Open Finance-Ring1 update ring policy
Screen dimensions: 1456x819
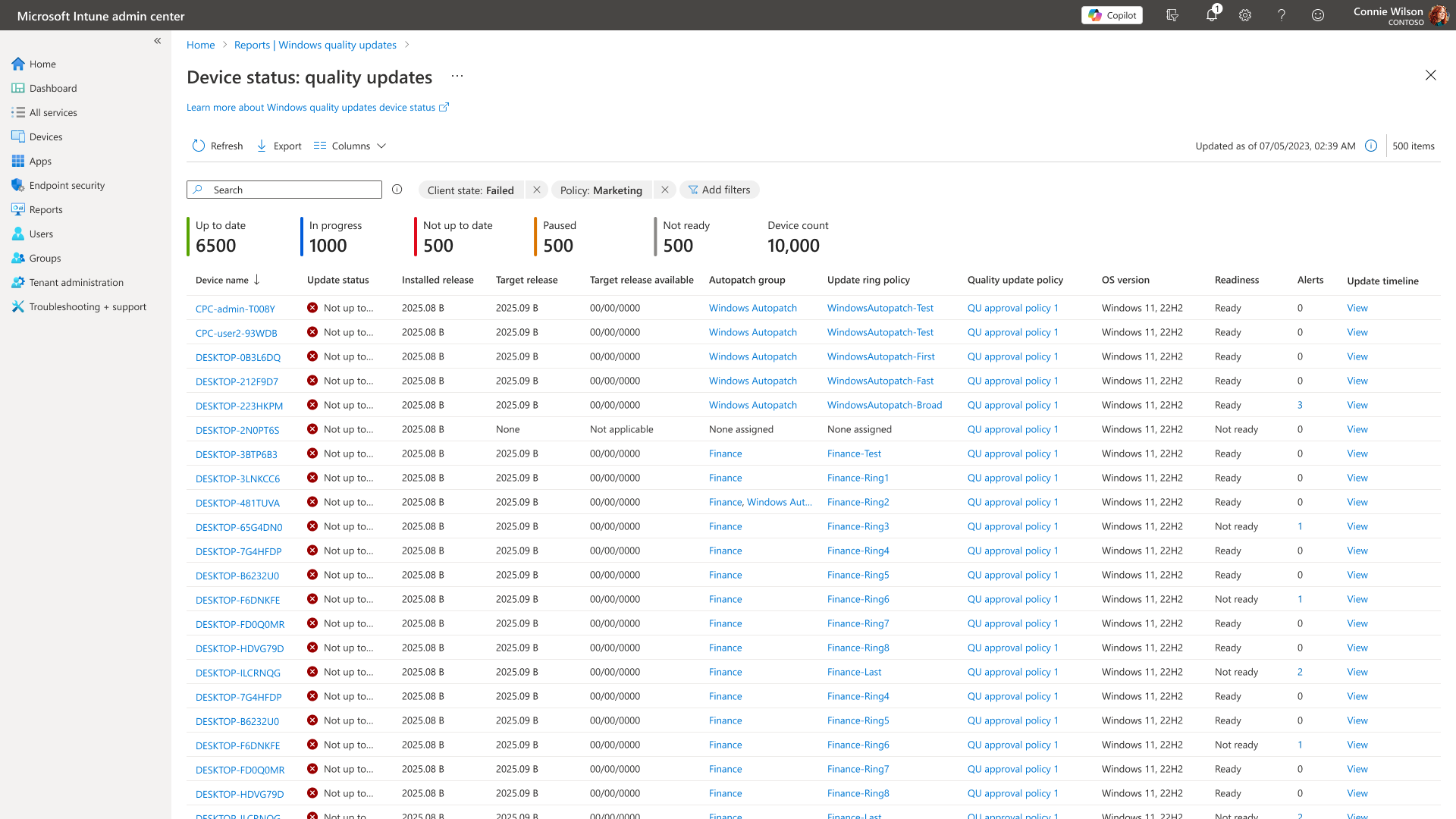[858, 478]
